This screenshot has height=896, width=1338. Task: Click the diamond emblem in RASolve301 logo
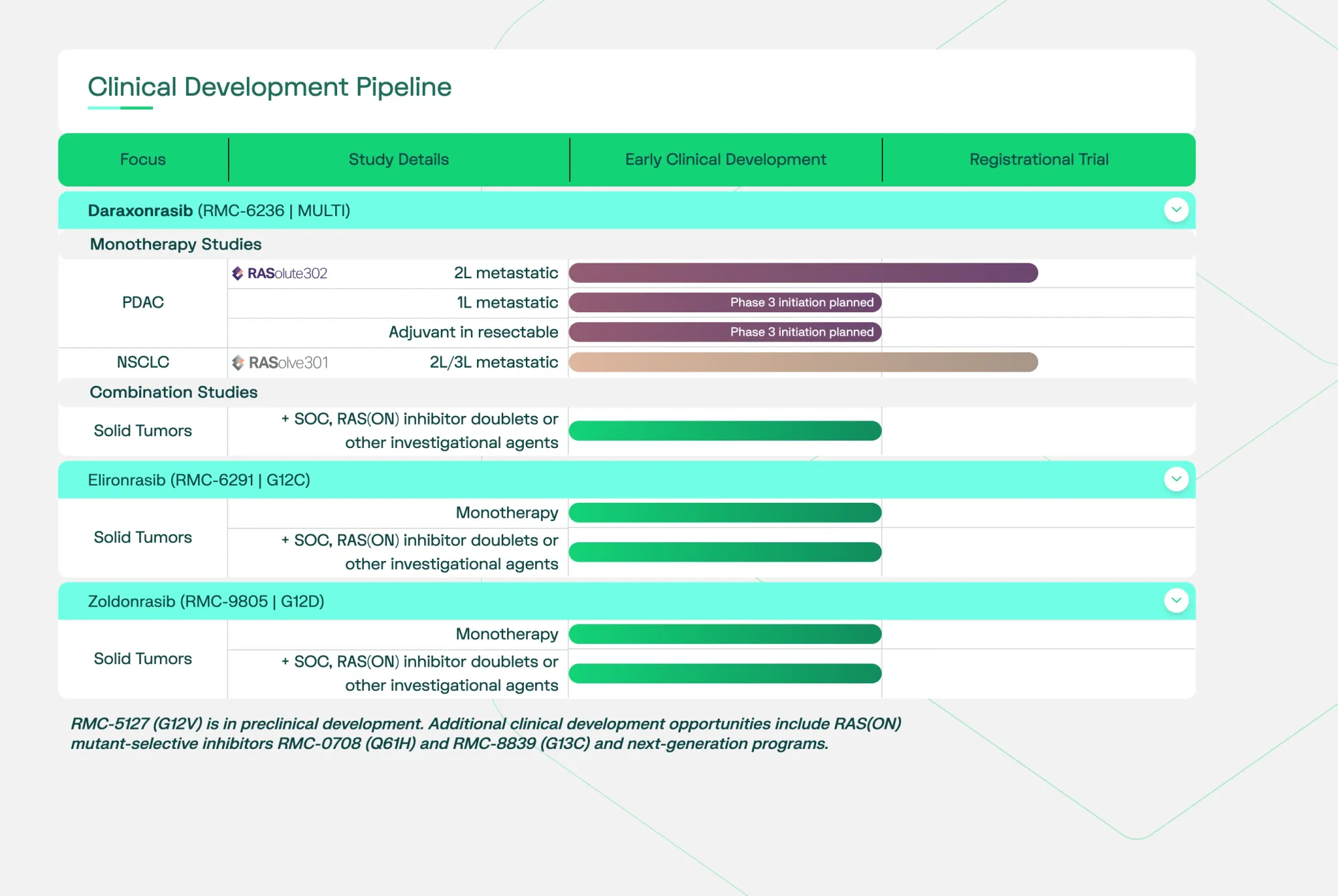239,362
